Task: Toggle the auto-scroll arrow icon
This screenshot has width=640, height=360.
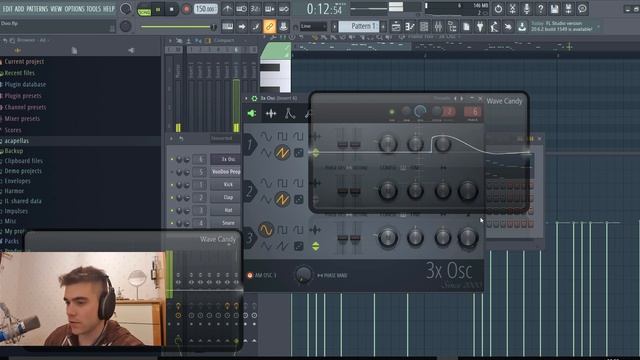Action: [242, 27]
